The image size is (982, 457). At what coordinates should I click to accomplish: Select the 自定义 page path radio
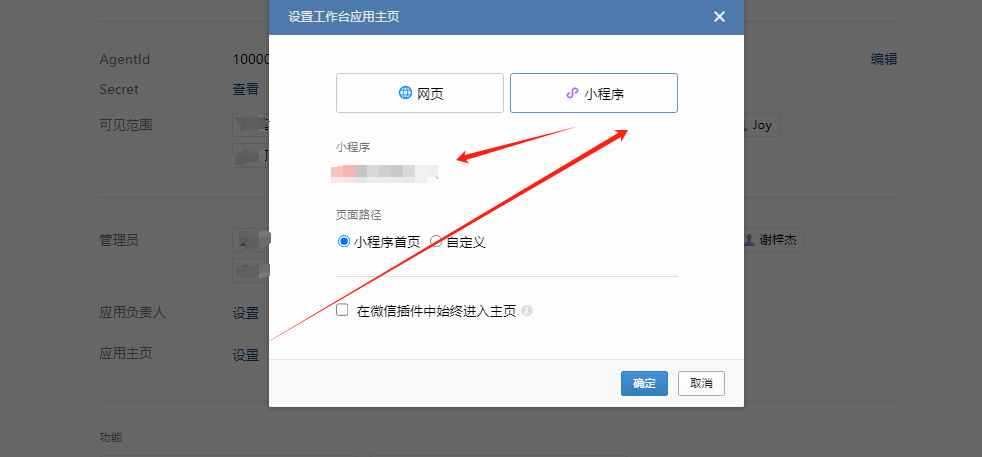tap(436, 241)
